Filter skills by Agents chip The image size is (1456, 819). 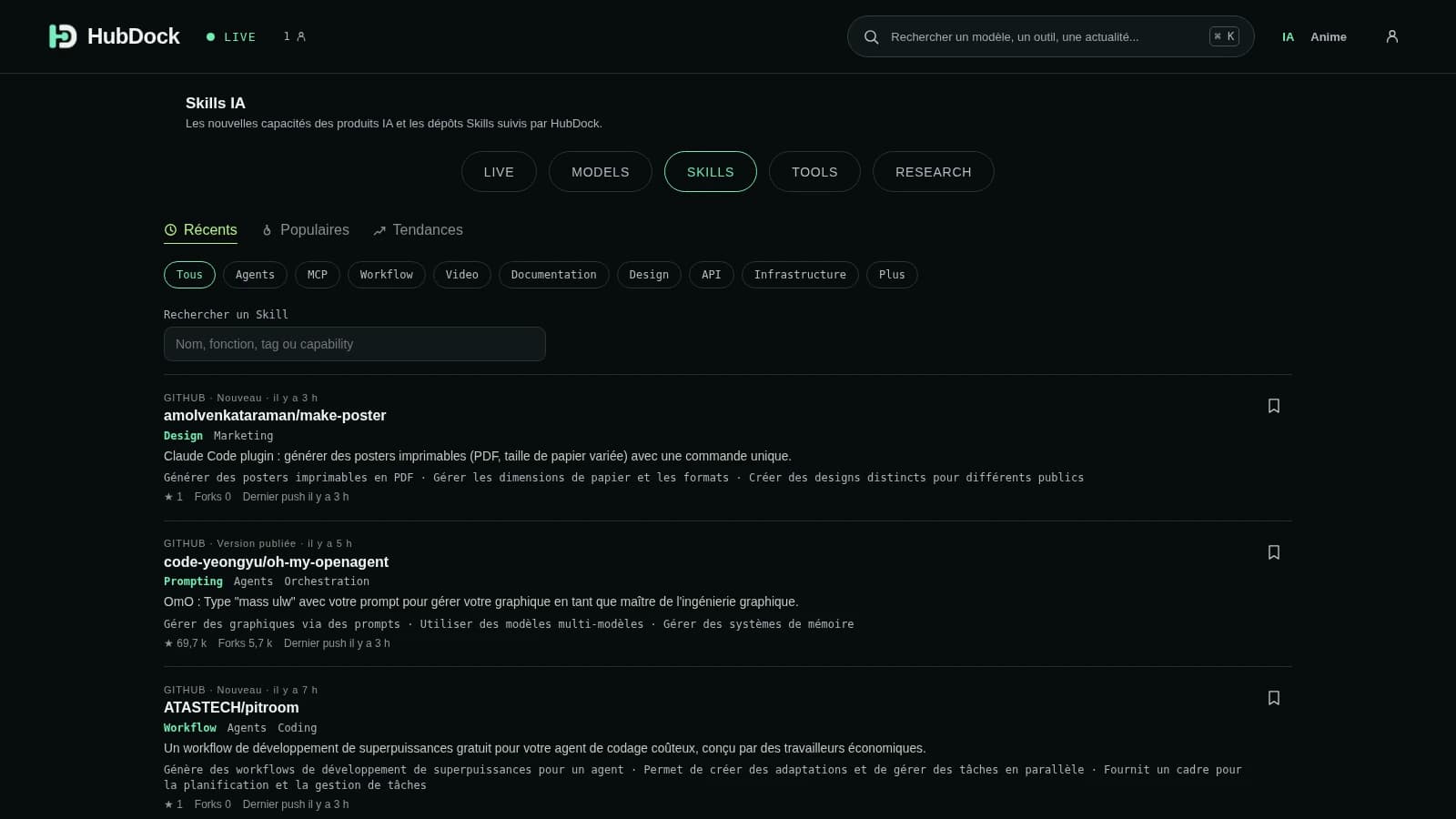(x=255, y=275)
